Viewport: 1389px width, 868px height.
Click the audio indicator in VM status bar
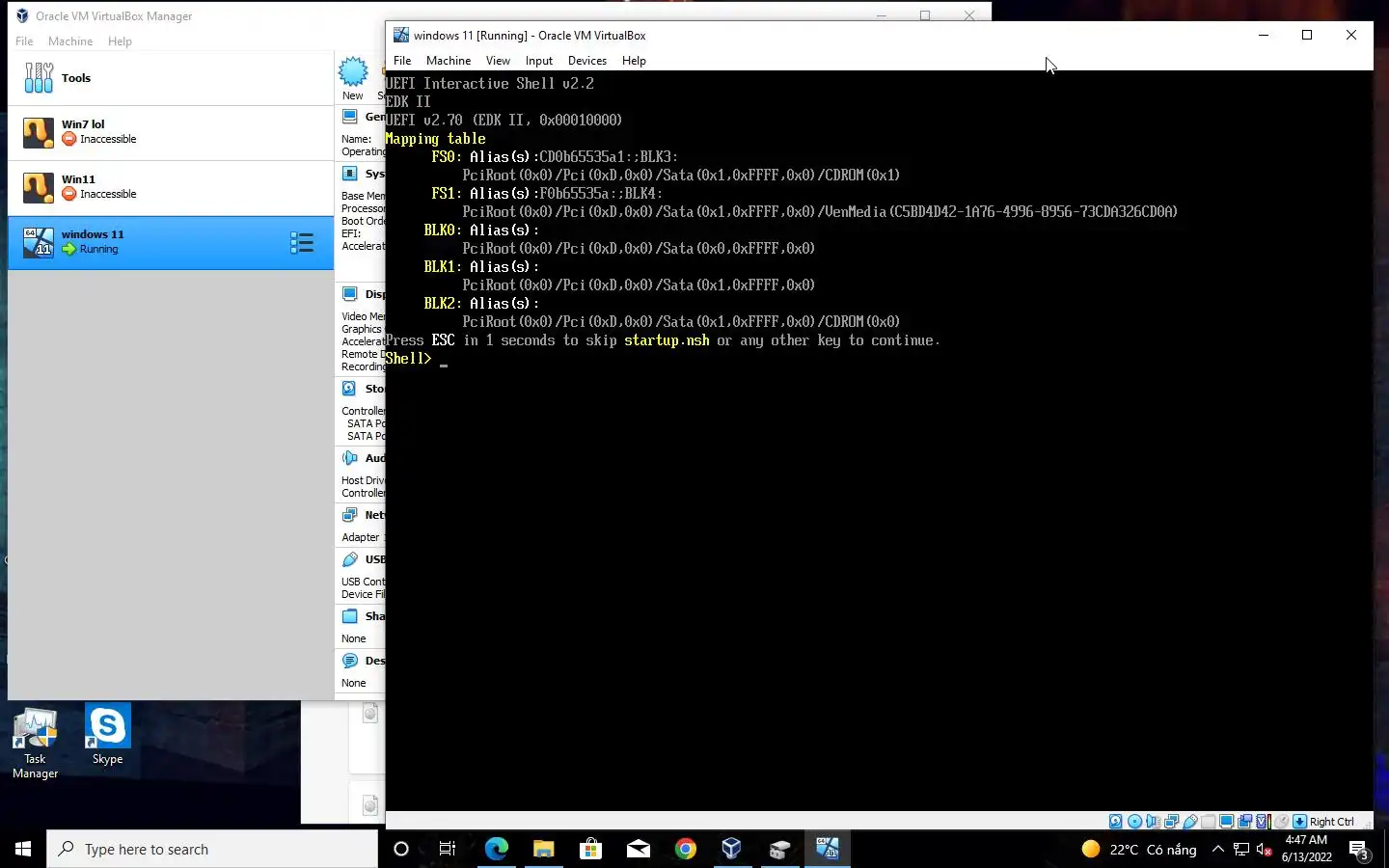click(x=1153, y=822)
